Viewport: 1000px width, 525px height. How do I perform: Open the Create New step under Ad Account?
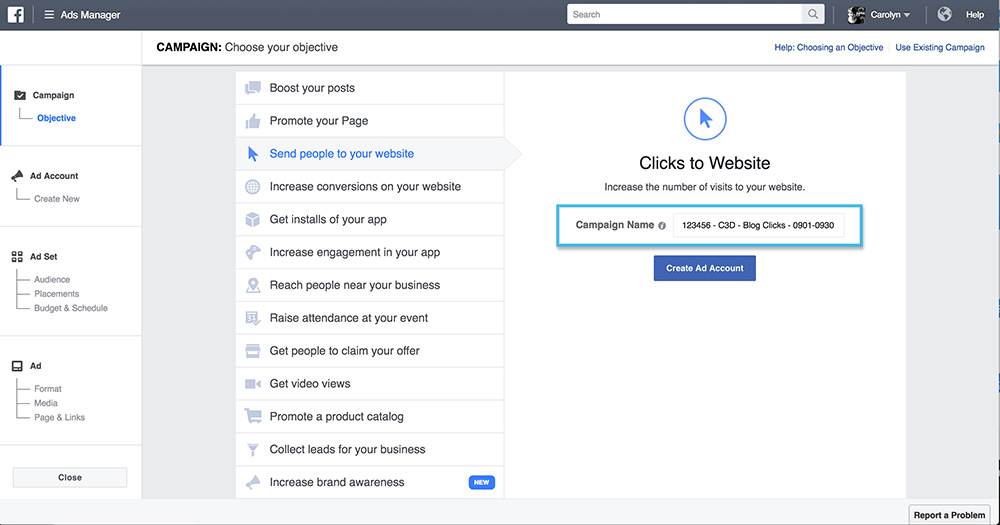[57, 199]
